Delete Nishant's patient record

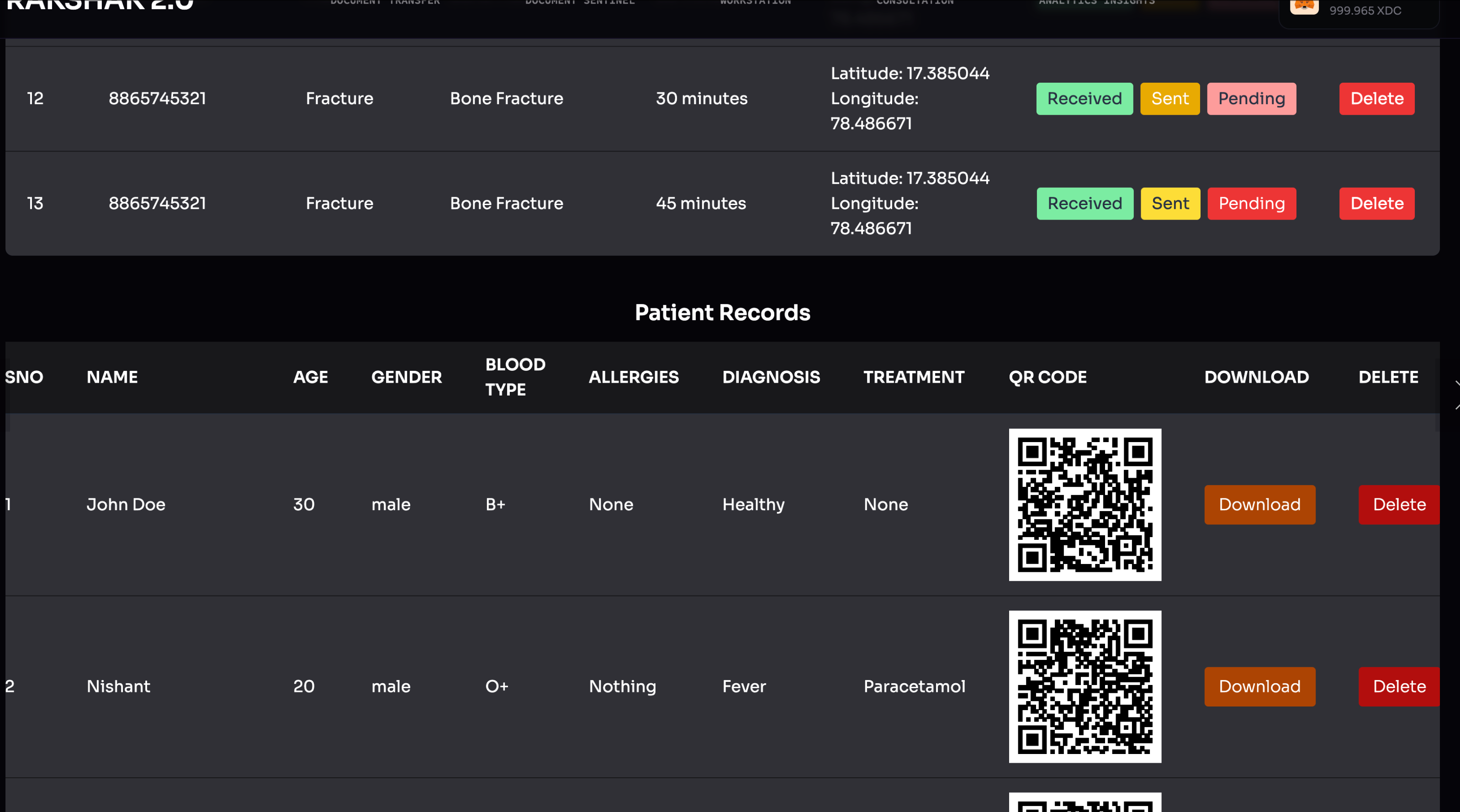coord(1398,686)
